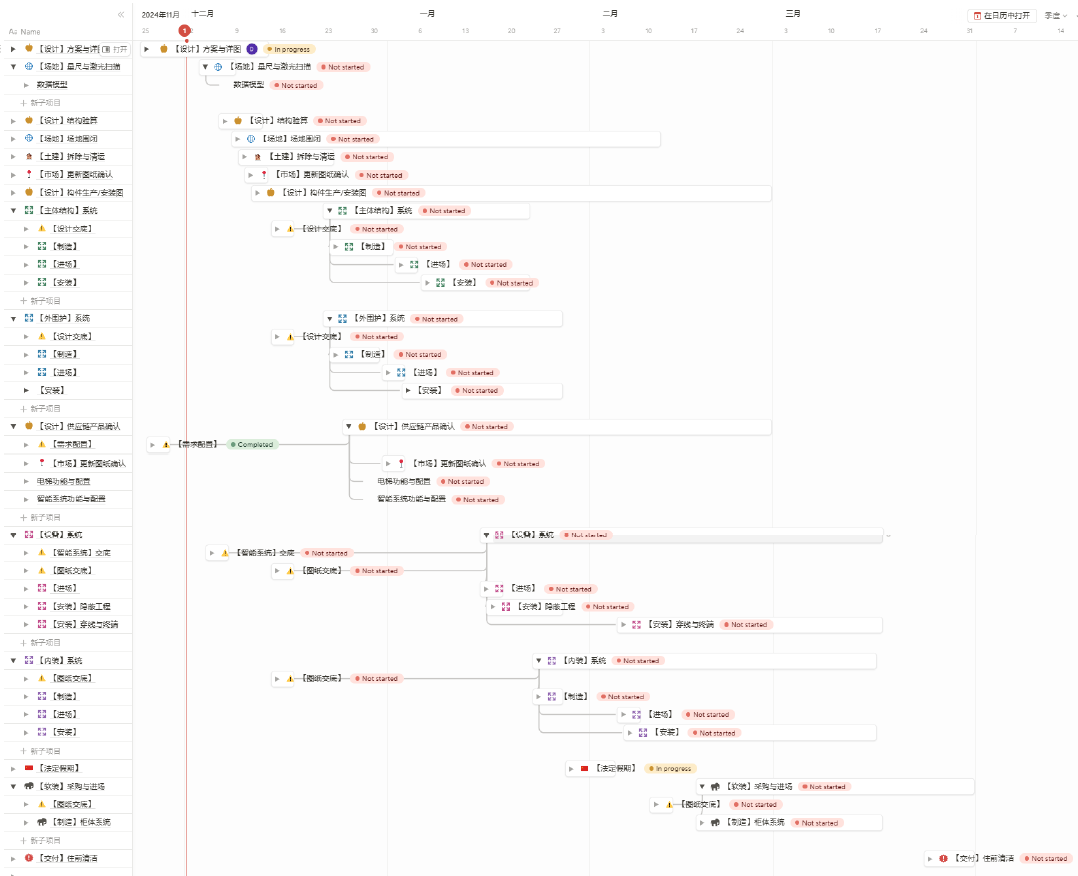Collapse the 内装 系统 group in sidebar
Viewport: 1078px width, 876px height.
pos(13,660)
